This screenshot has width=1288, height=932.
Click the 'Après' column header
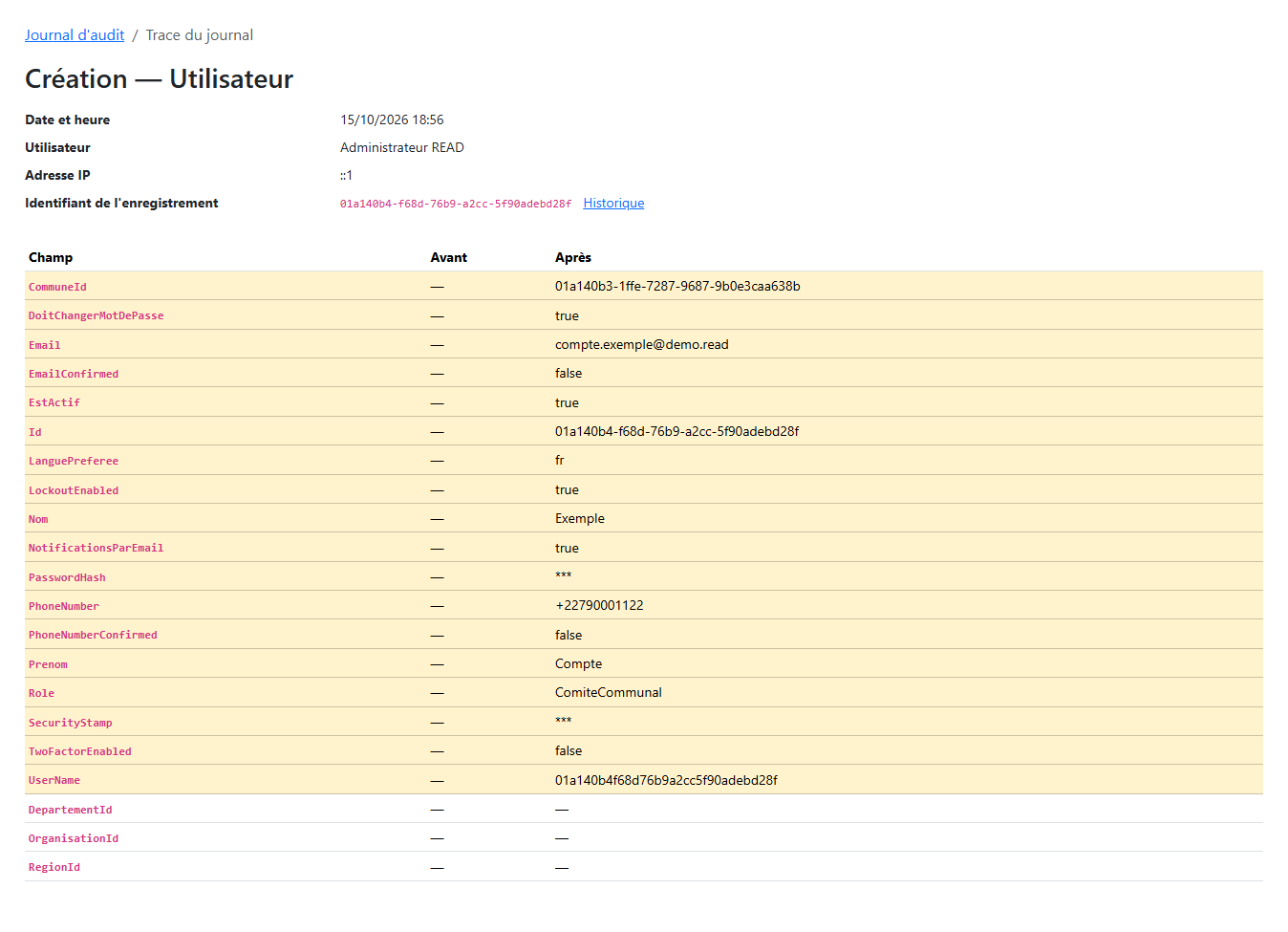(573, 257)
